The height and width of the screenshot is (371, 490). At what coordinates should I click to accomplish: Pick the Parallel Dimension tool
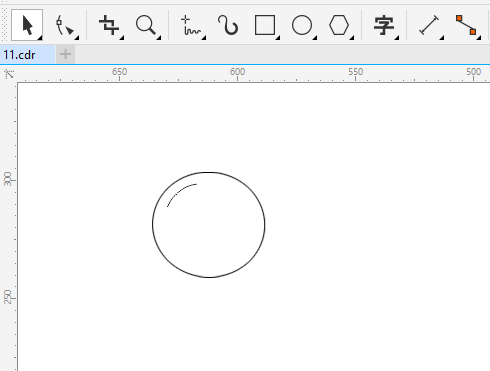(429, 25)
